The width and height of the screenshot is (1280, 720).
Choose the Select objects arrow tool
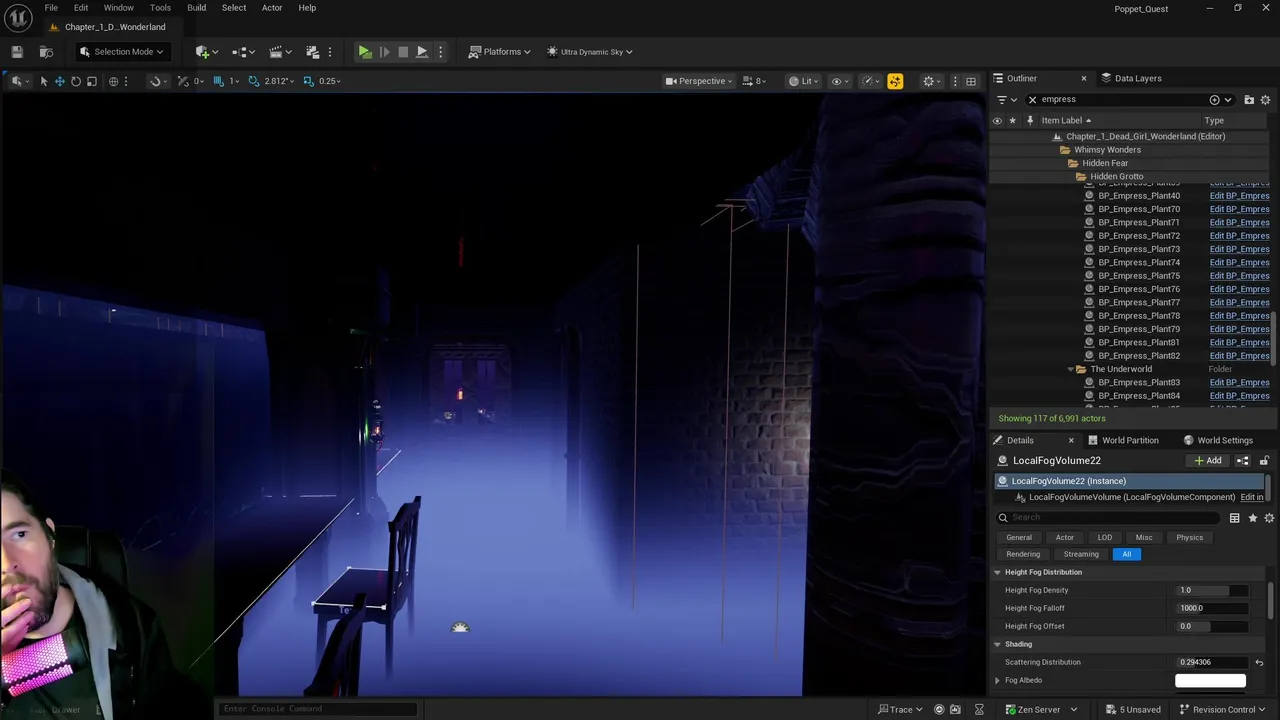[43, 81]
